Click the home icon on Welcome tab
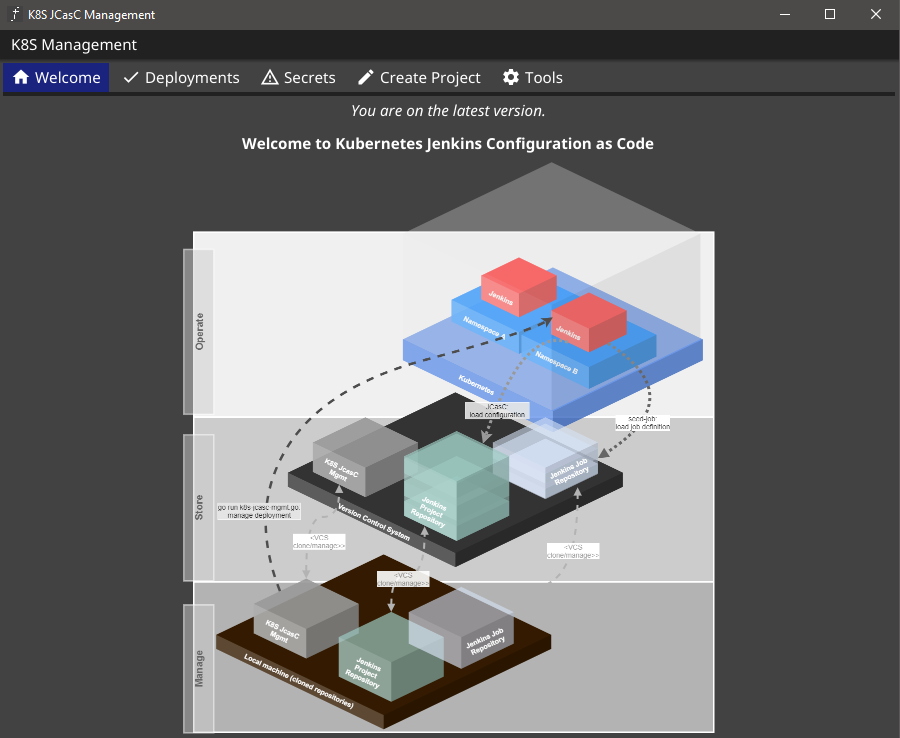Image resolution: width=900 pixels, height=738 pixels. point(21,77)
